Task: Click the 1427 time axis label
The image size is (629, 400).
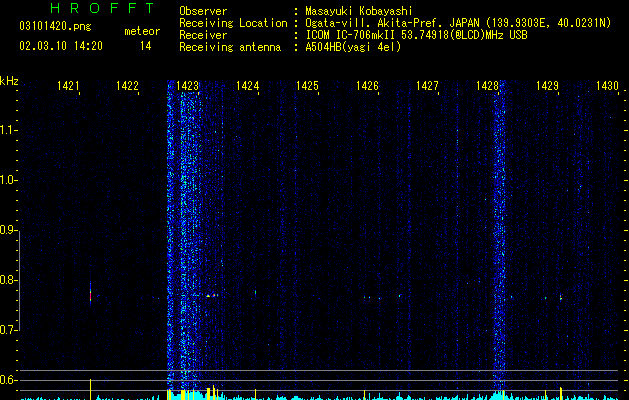Action: tap(427, 86)
